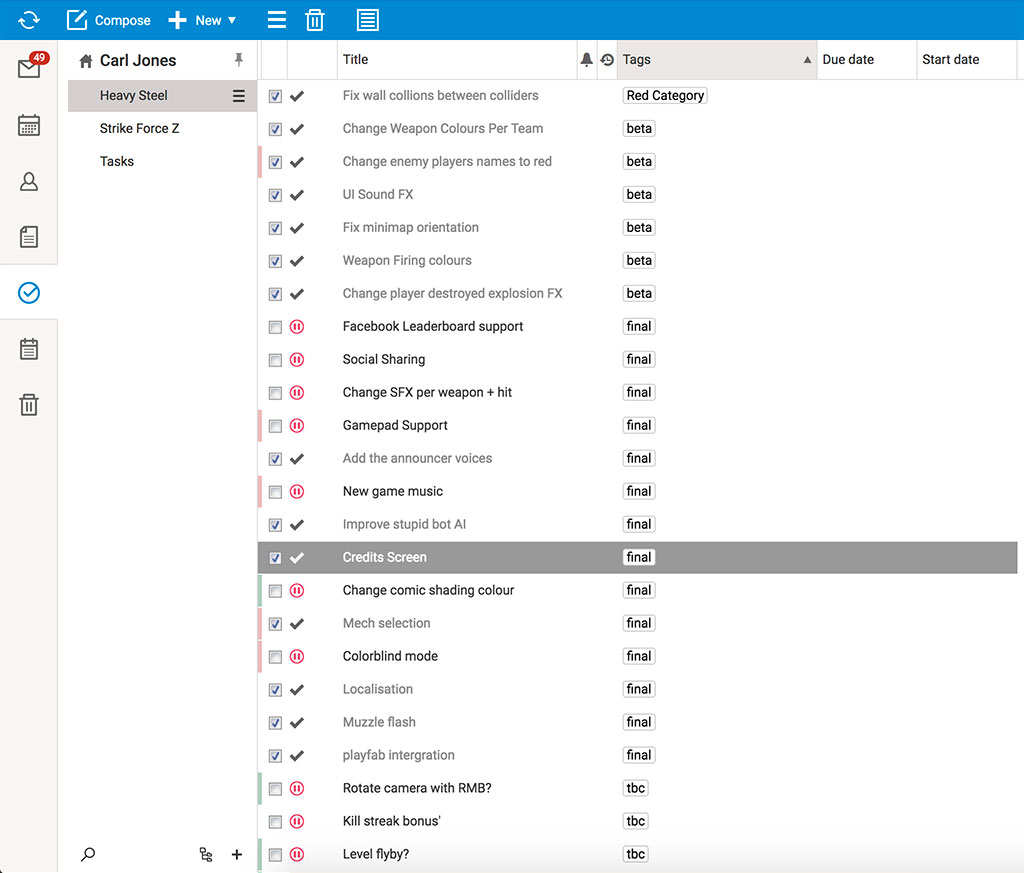Click the Compose button

(x=108, y=20)
